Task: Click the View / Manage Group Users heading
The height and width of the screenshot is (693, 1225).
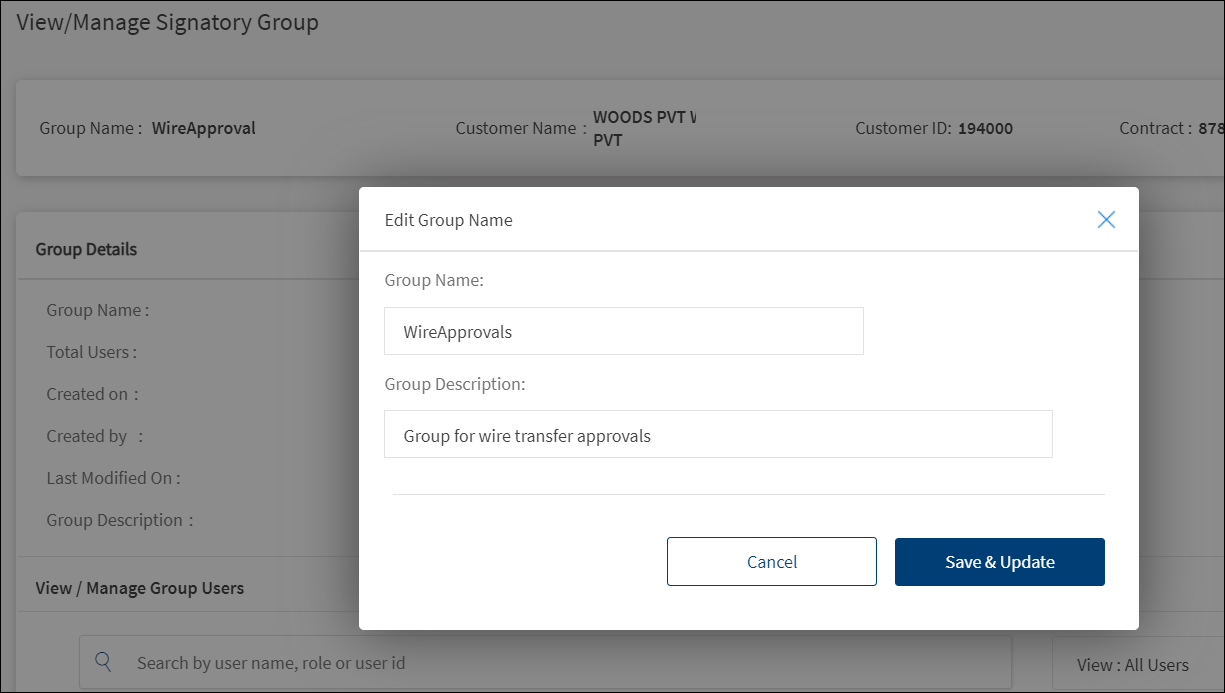Action: [x=140, y=588]
